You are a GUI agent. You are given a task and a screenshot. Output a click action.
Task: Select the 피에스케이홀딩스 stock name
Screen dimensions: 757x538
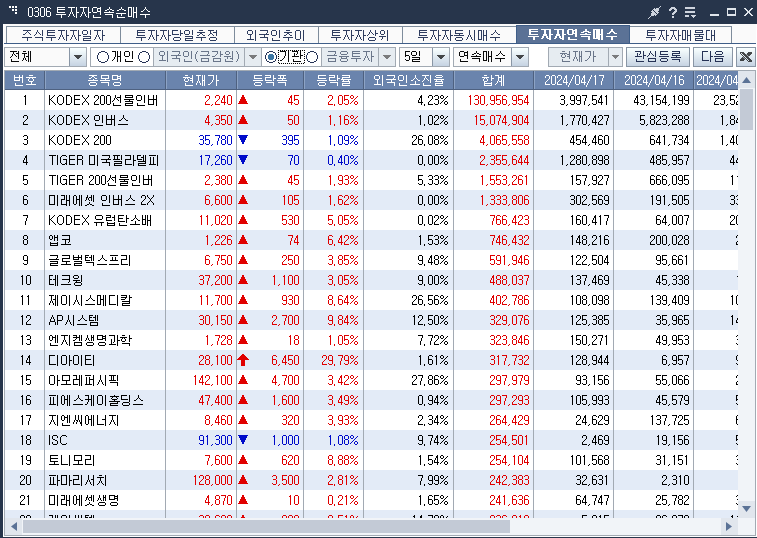96,401
